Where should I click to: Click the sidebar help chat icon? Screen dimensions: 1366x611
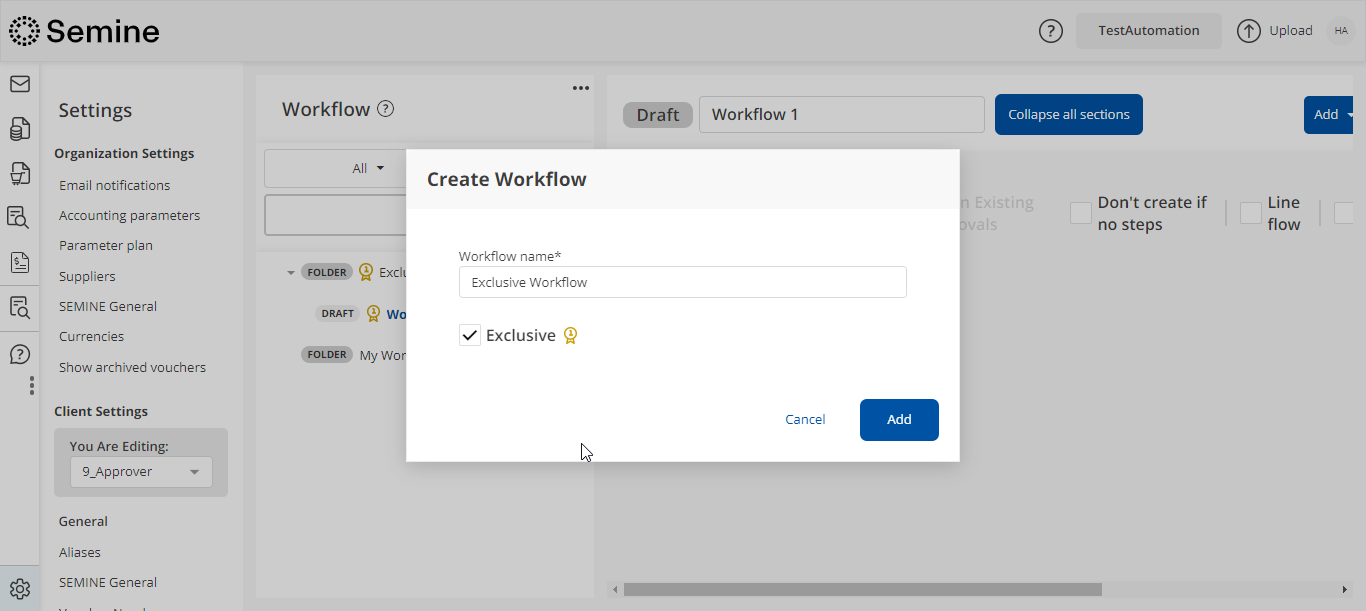pos(19,354)
